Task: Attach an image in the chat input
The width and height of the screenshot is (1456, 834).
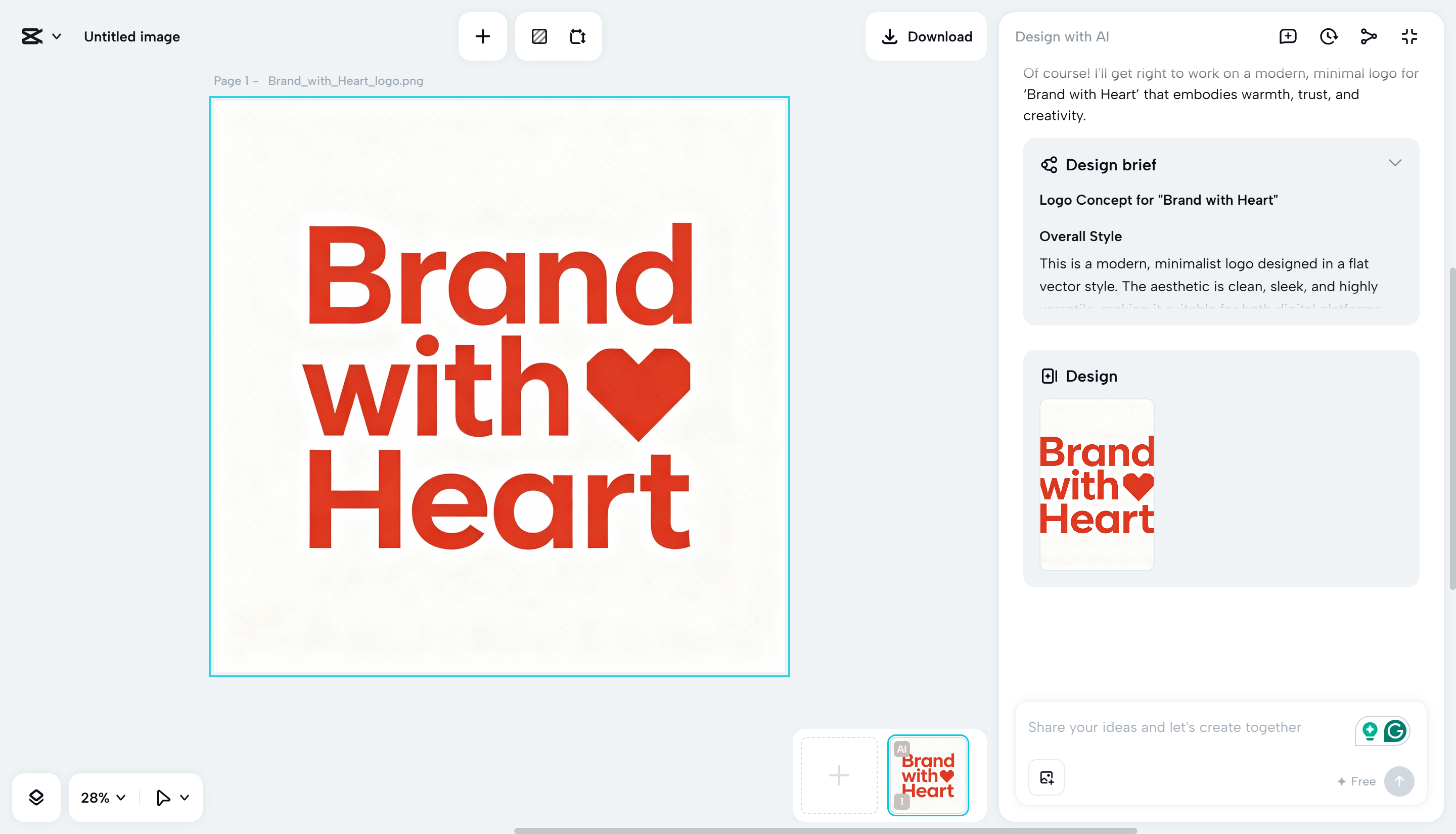Action: pyautogui.click(x=1045, y=777)
